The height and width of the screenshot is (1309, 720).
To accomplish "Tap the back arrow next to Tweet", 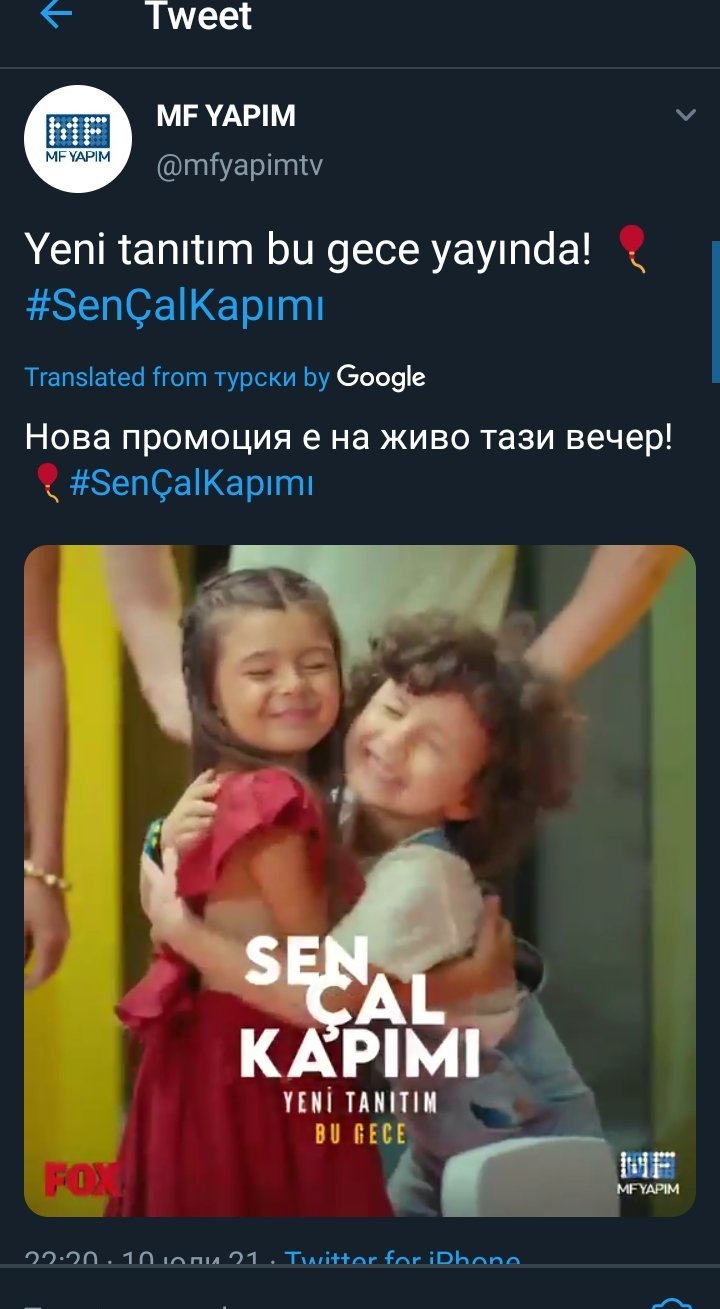I will tap(56, 15).
